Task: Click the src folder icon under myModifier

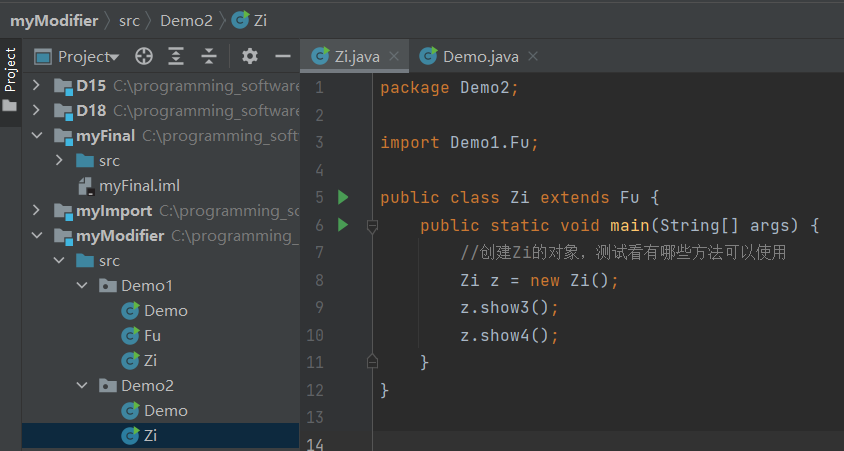Action: (85, 260)
